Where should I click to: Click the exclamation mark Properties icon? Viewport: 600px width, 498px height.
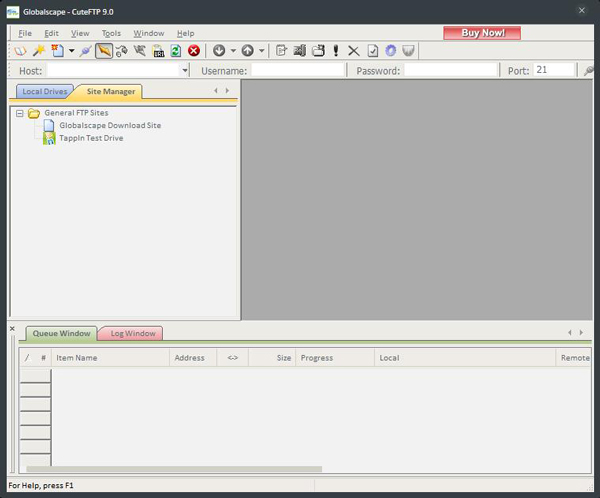coord(336,51)
